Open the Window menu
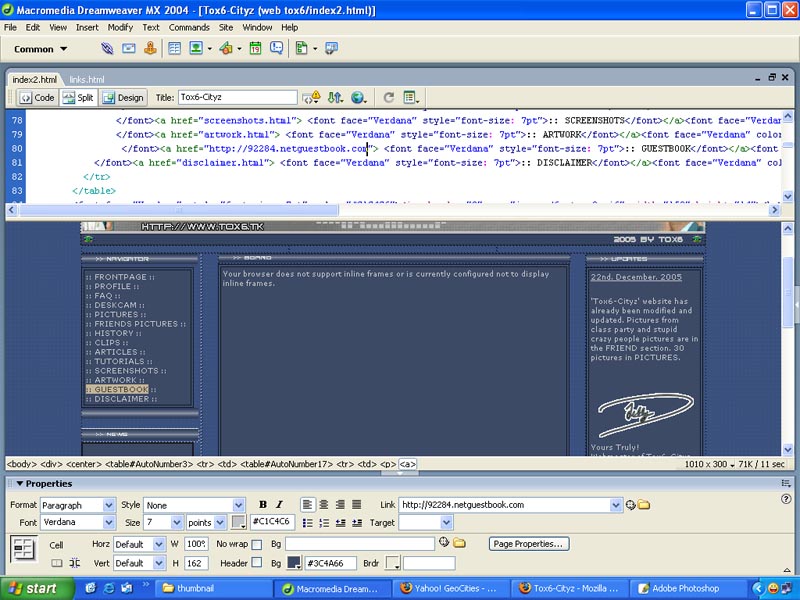800x600 pixels. point(257,28)
